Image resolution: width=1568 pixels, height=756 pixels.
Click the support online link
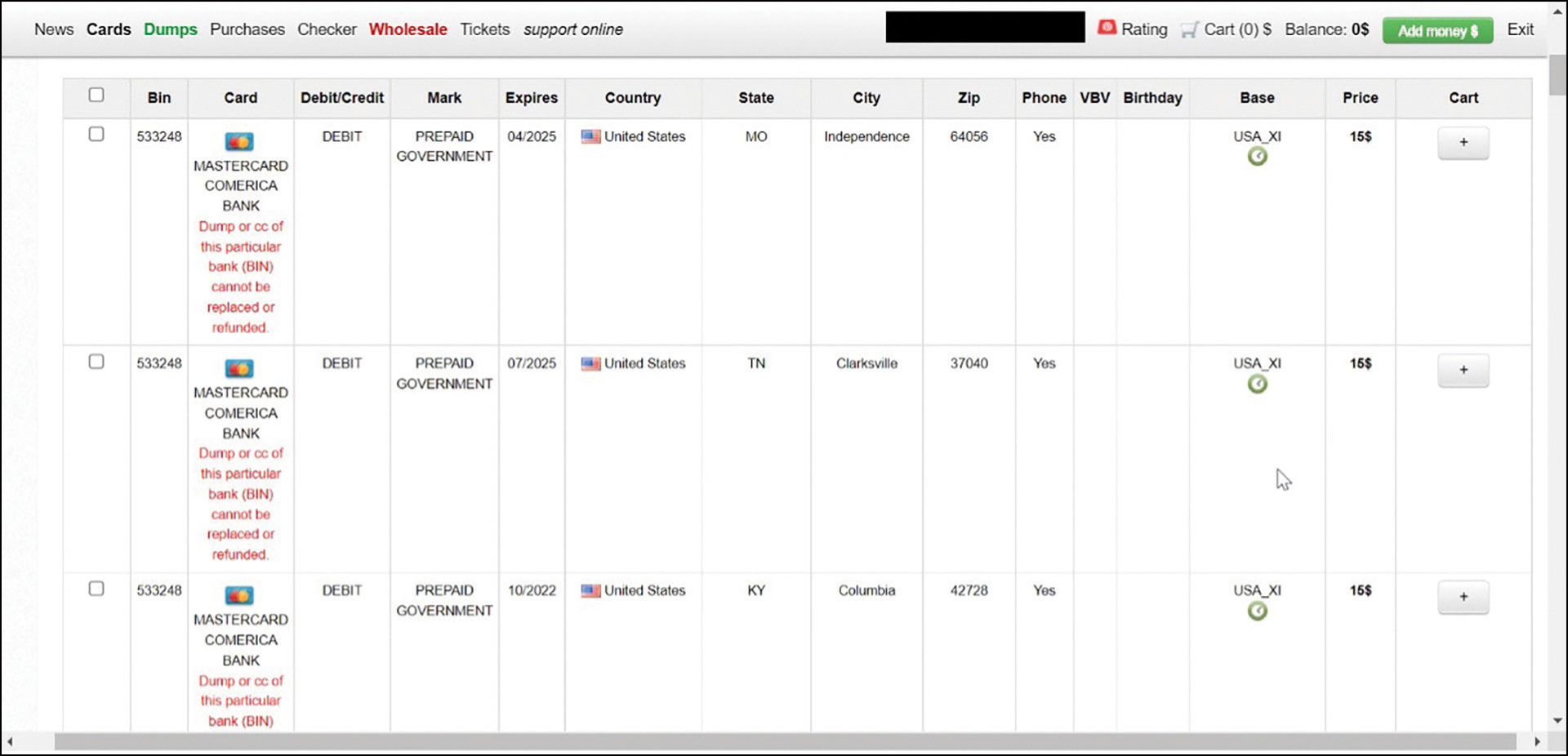[x=572, y=29]
